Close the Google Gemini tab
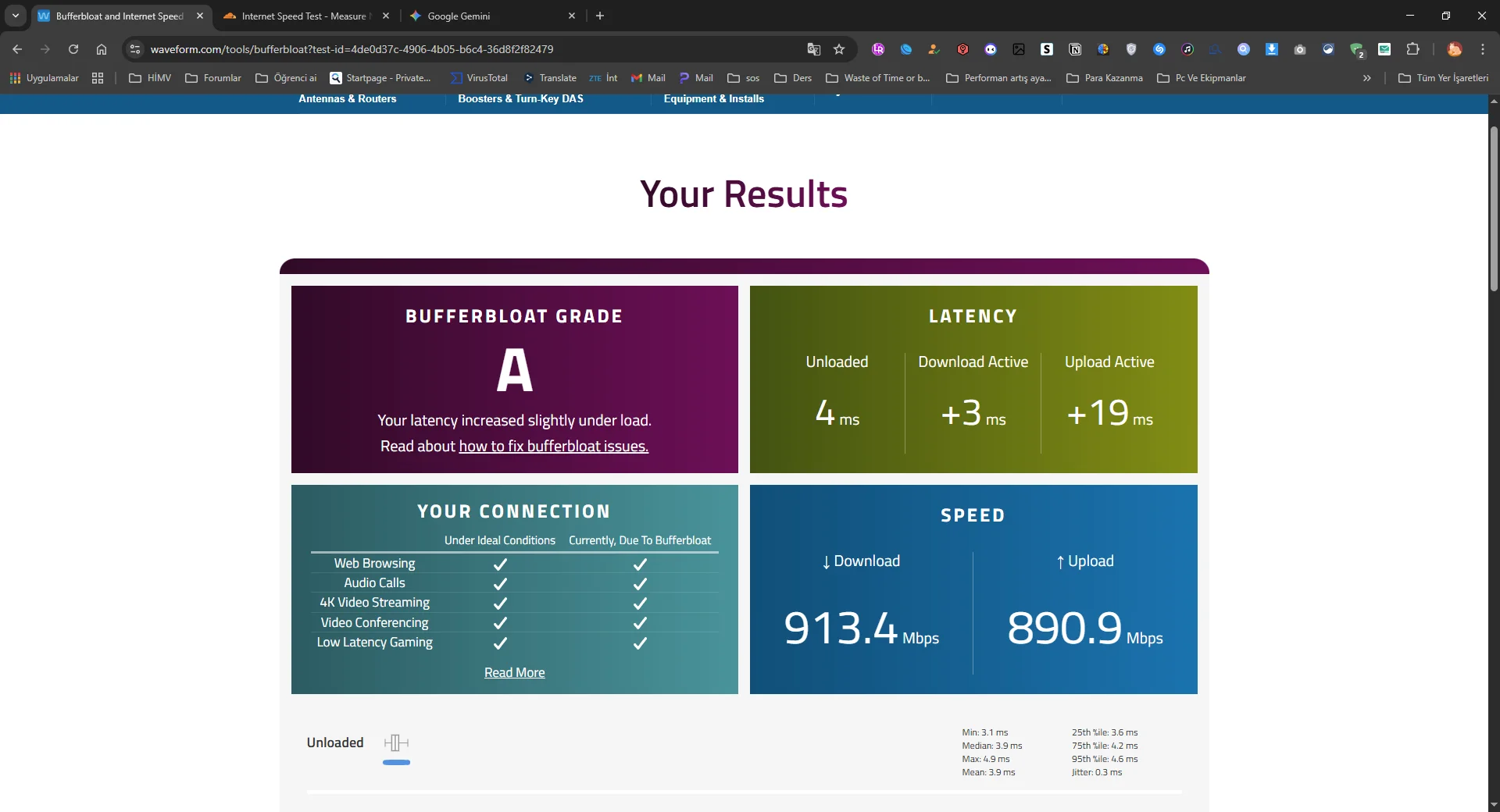The height and width of the screenshot is (812, 1500). pos(572,16)
